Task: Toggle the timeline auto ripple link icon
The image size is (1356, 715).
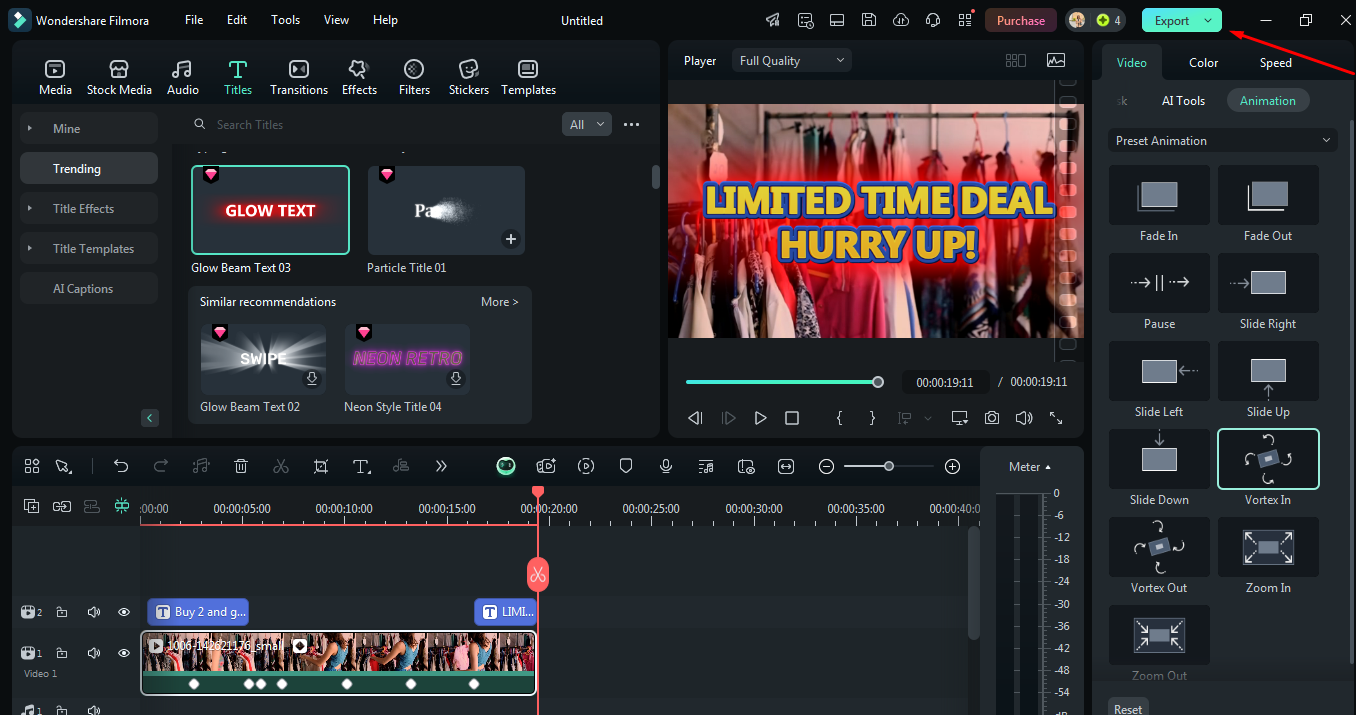Action: pyautogui.click(x=62, y=507)
